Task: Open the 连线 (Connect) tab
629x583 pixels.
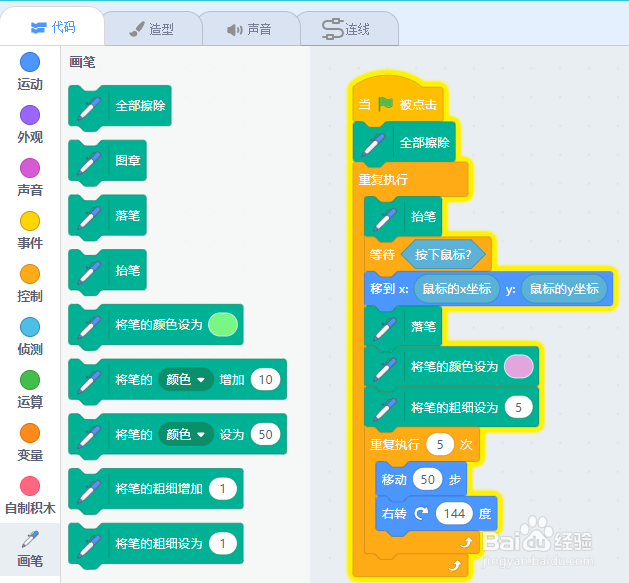Action: [x=347, y=29]
